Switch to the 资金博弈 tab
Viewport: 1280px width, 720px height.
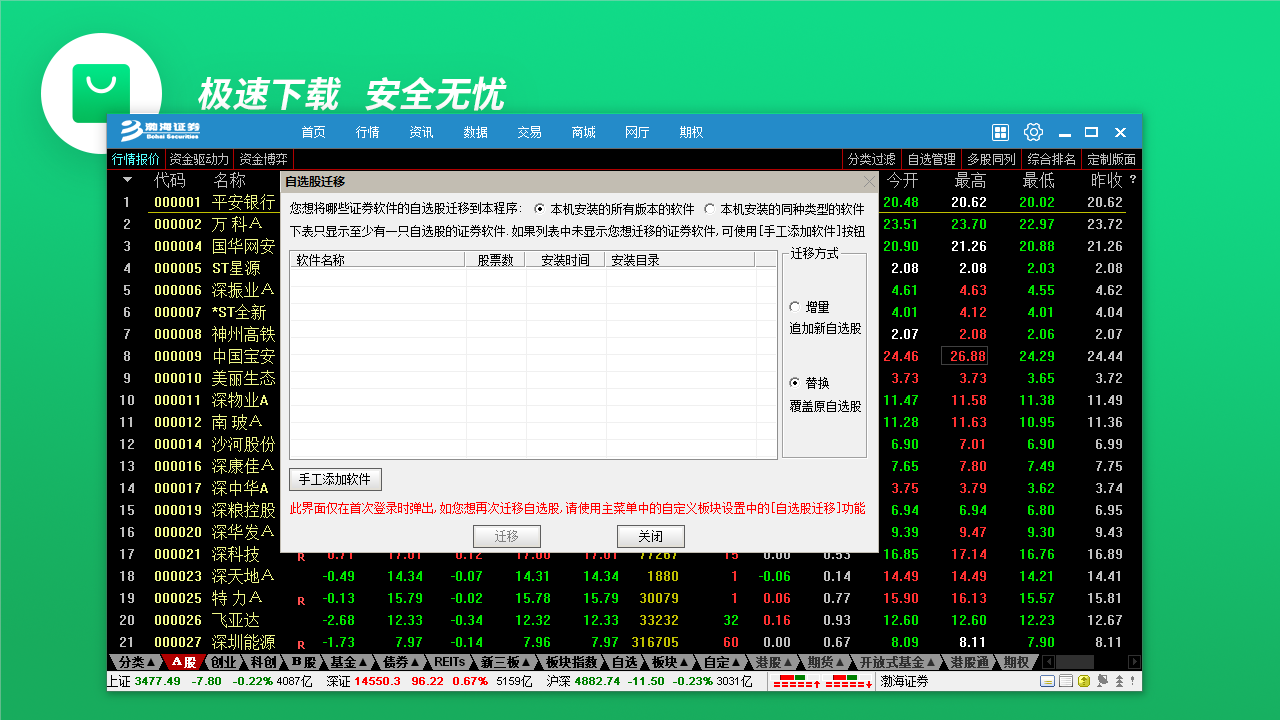[263, 158]
